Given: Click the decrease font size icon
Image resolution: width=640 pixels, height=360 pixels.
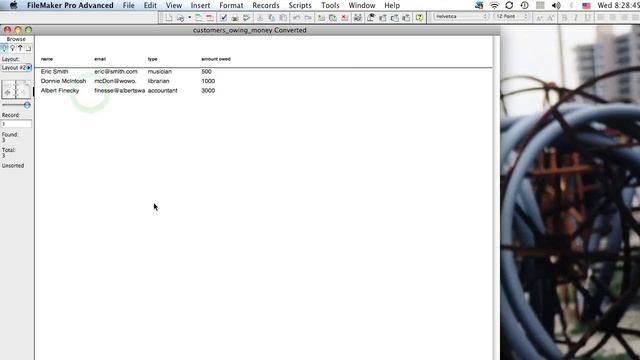Looking at the screenshot, I should click(539, 18).
